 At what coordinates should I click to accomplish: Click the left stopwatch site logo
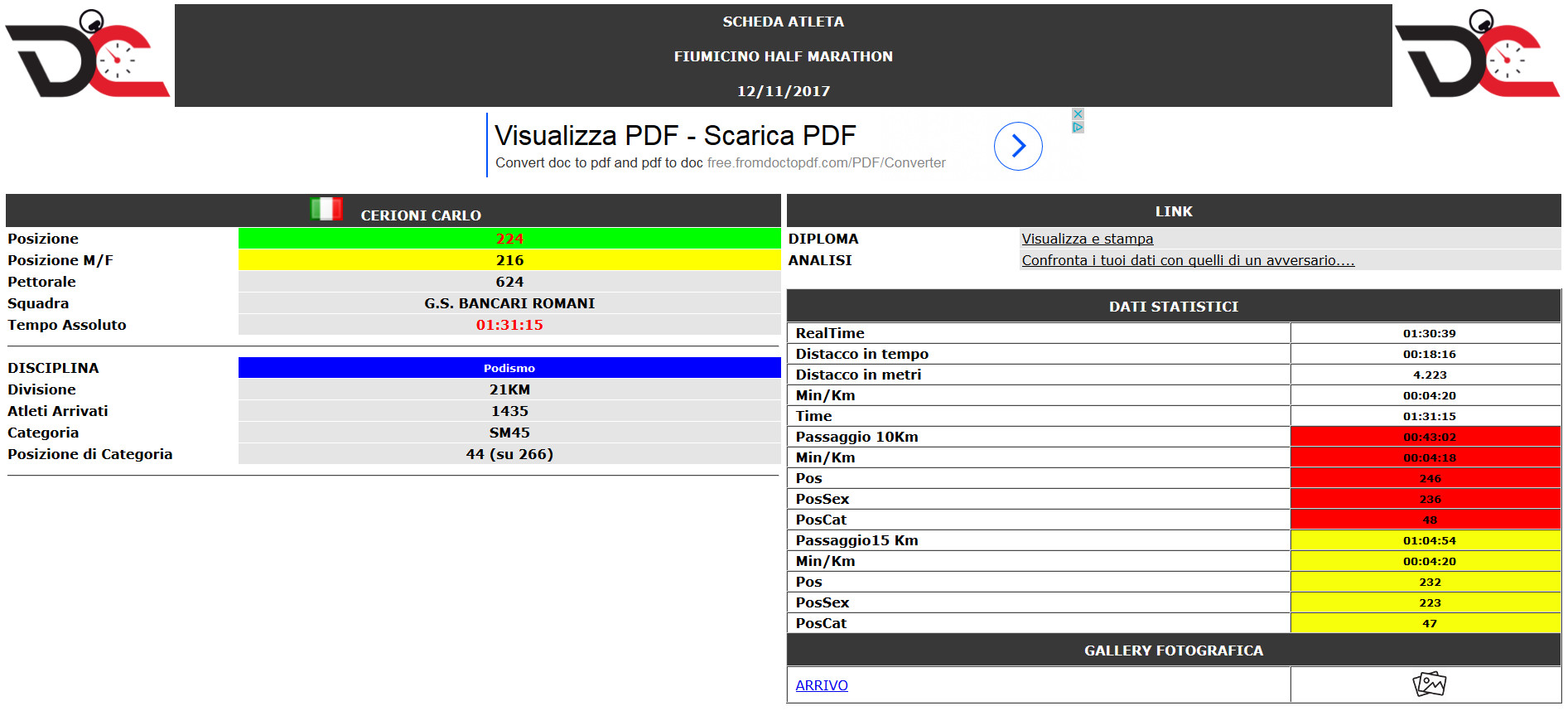point(87,55)
